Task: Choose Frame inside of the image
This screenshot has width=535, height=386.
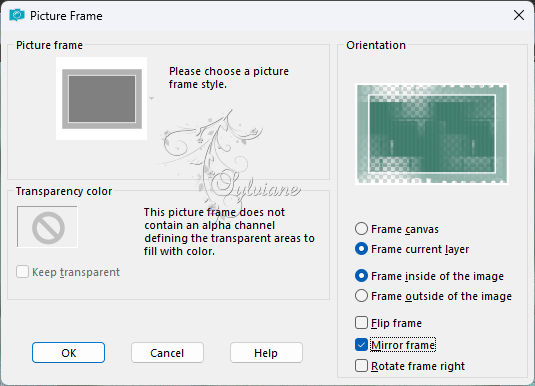Action: 361,276
